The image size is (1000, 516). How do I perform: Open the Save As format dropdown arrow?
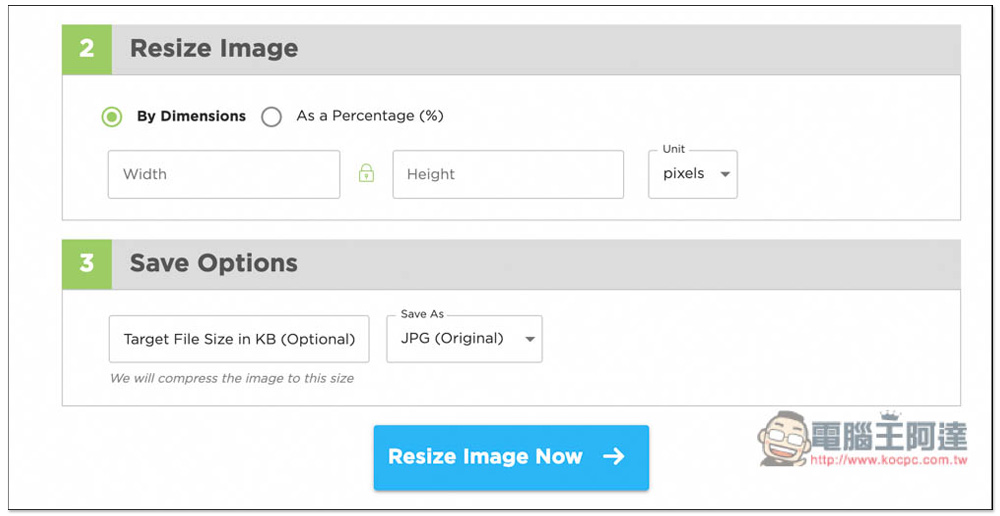[529, 339]
